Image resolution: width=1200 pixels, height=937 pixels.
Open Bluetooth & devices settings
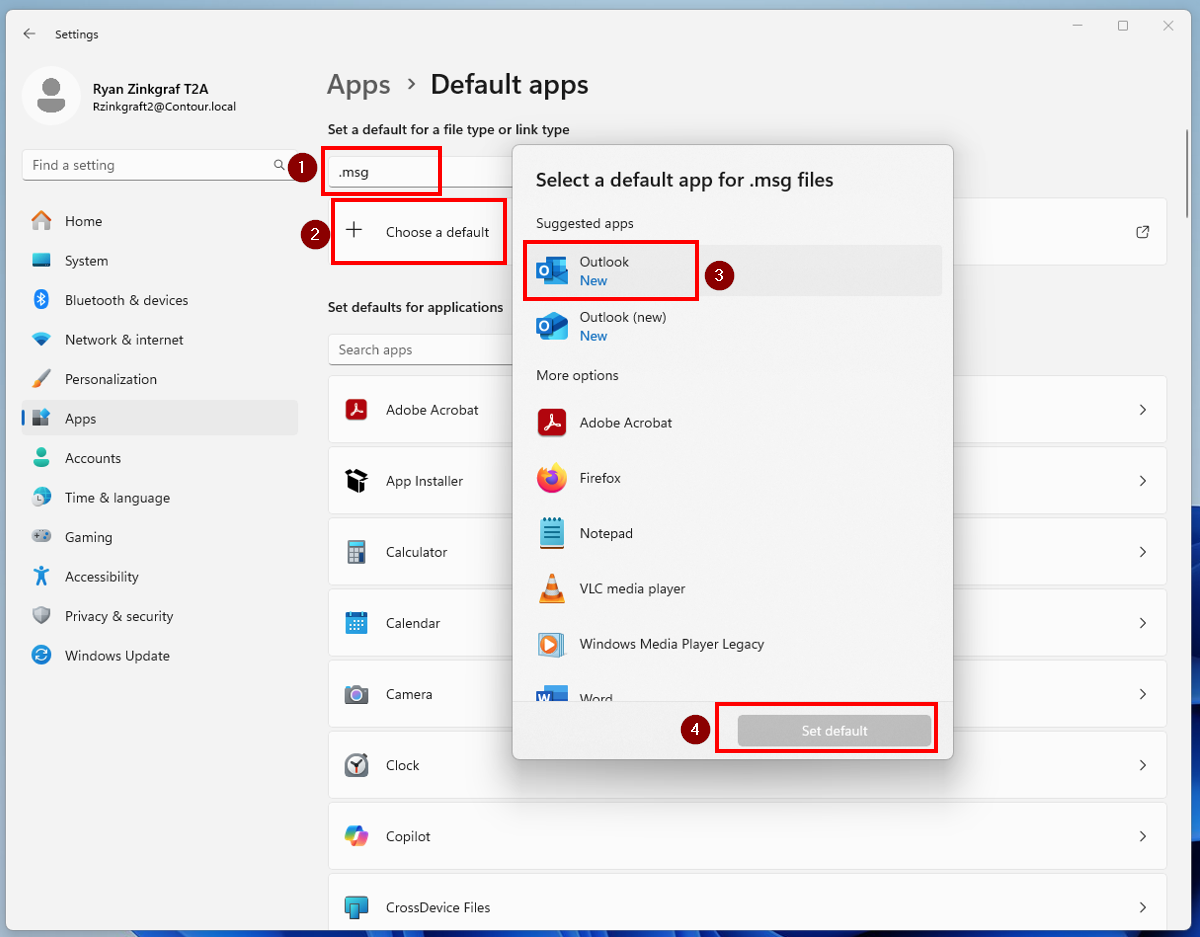click(x=160, y=300)
